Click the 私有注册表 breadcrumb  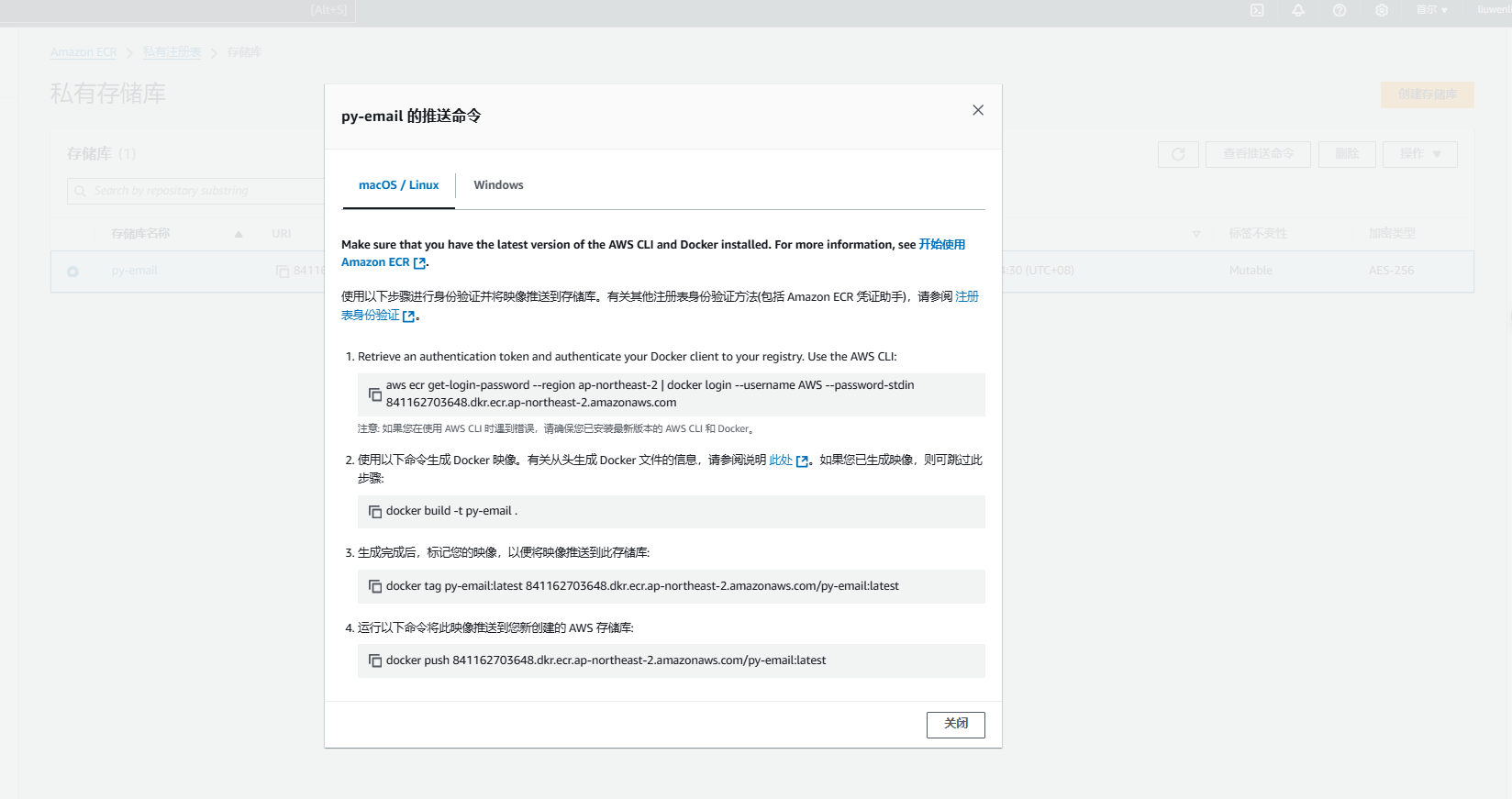(x=172, y=52)
